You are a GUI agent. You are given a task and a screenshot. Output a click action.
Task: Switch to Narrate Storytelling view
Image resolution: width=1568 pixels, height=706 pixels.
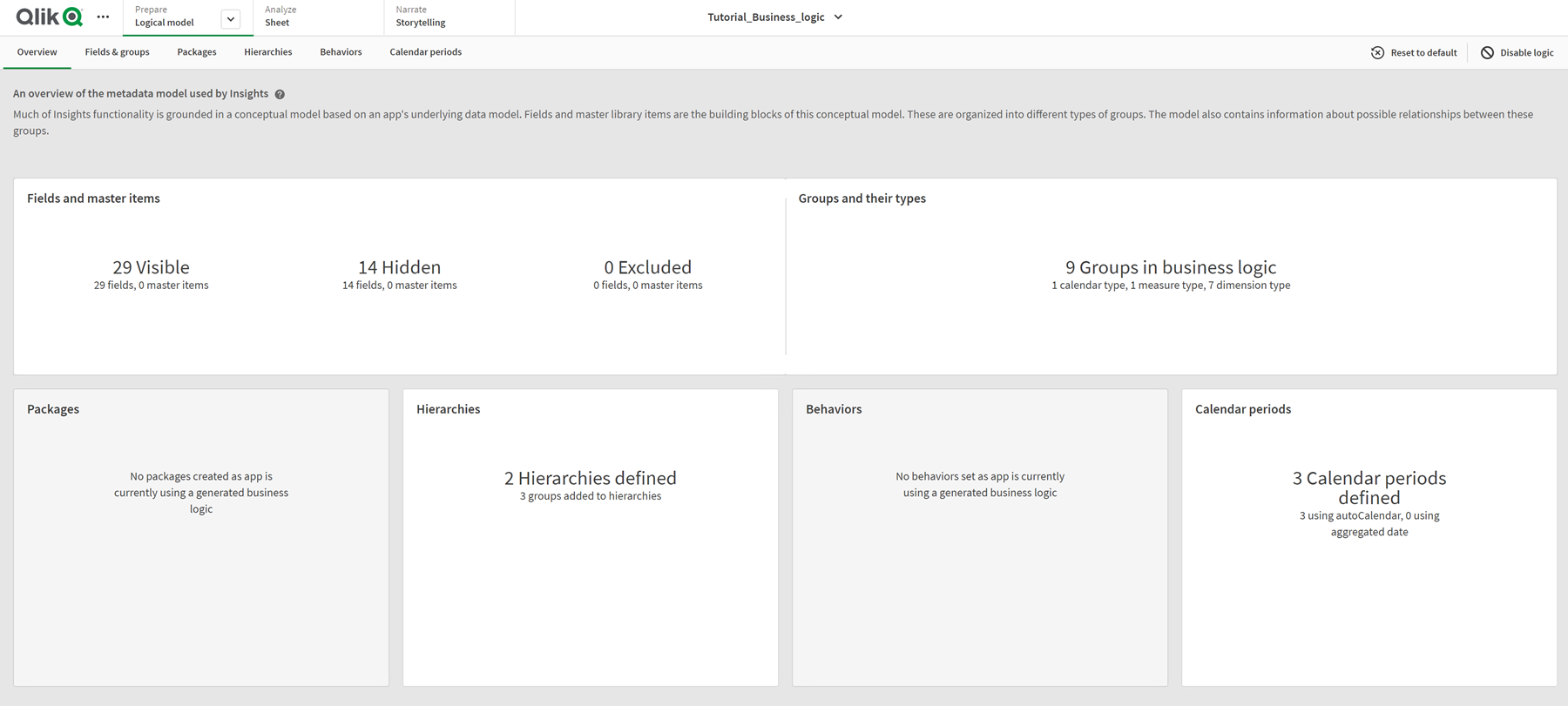coord(449,17)
